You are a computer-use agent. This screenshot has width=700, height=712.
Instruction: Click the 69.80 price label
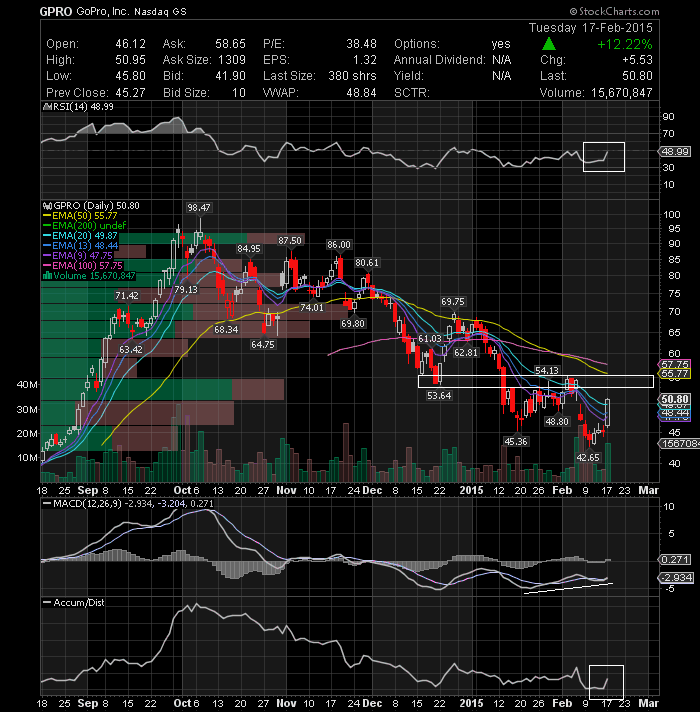pyautogui.click(x=353, y=323)
